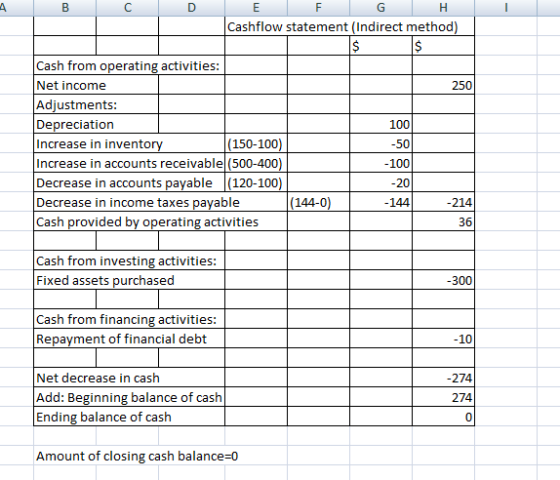Select the 'Depreciation' label cell

coord(96,124)
